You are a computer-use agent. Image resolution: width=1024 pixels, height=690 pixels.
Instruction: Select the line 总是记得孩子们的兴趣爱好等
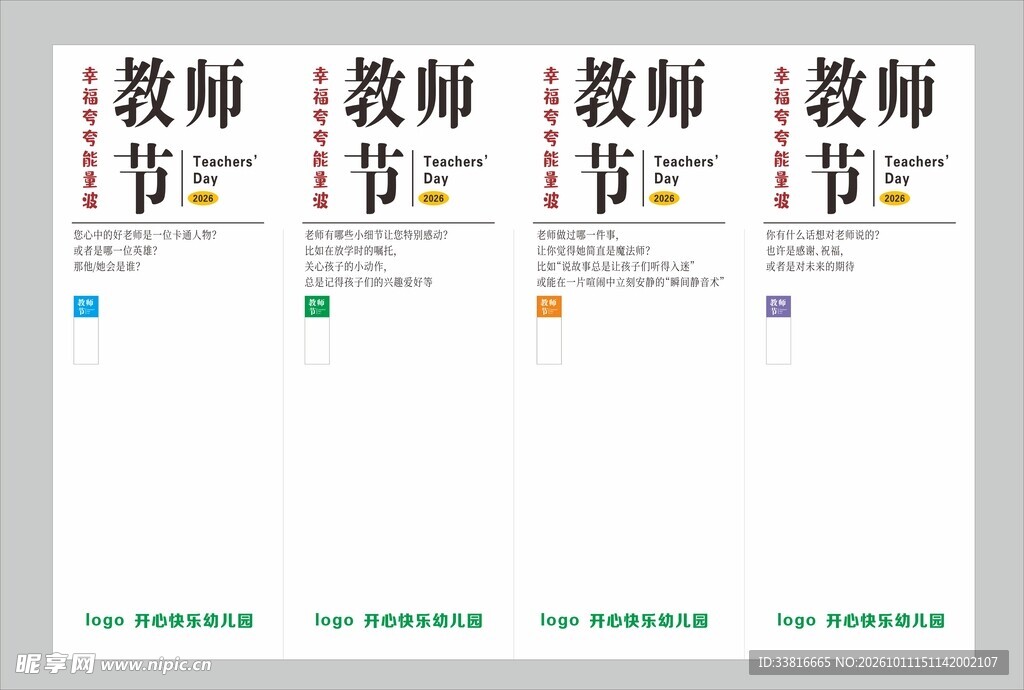click(368, 282)
